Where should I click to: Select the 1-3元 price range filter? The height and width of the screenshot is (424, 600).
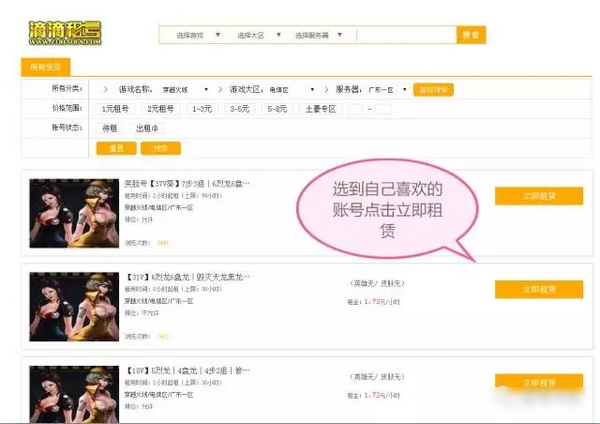(202, 109)
